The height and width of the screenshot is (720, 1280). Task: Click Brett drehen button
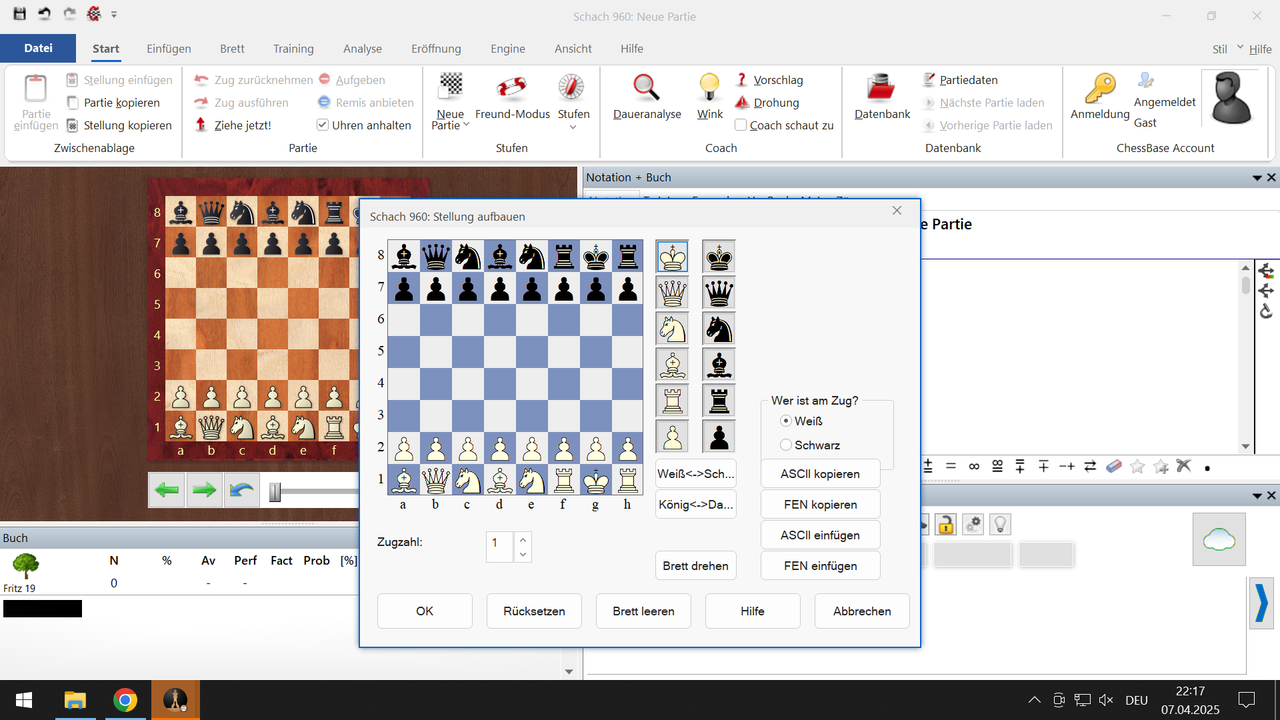696,566
